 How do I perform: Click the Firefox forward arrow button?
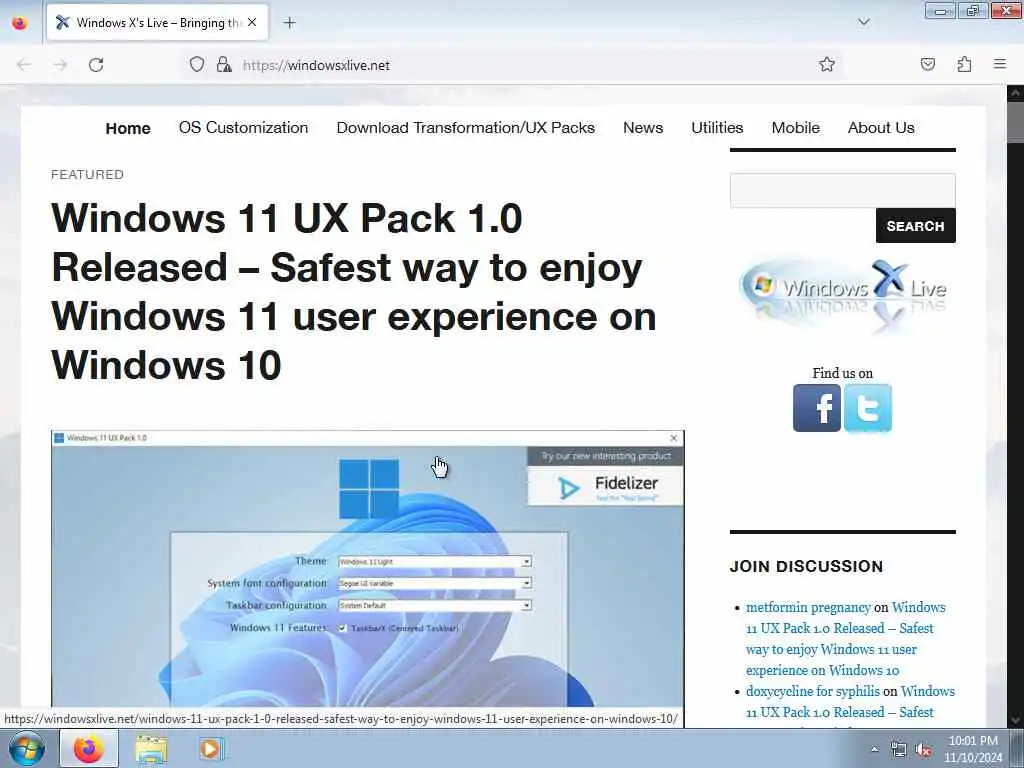tap(60, 65)
